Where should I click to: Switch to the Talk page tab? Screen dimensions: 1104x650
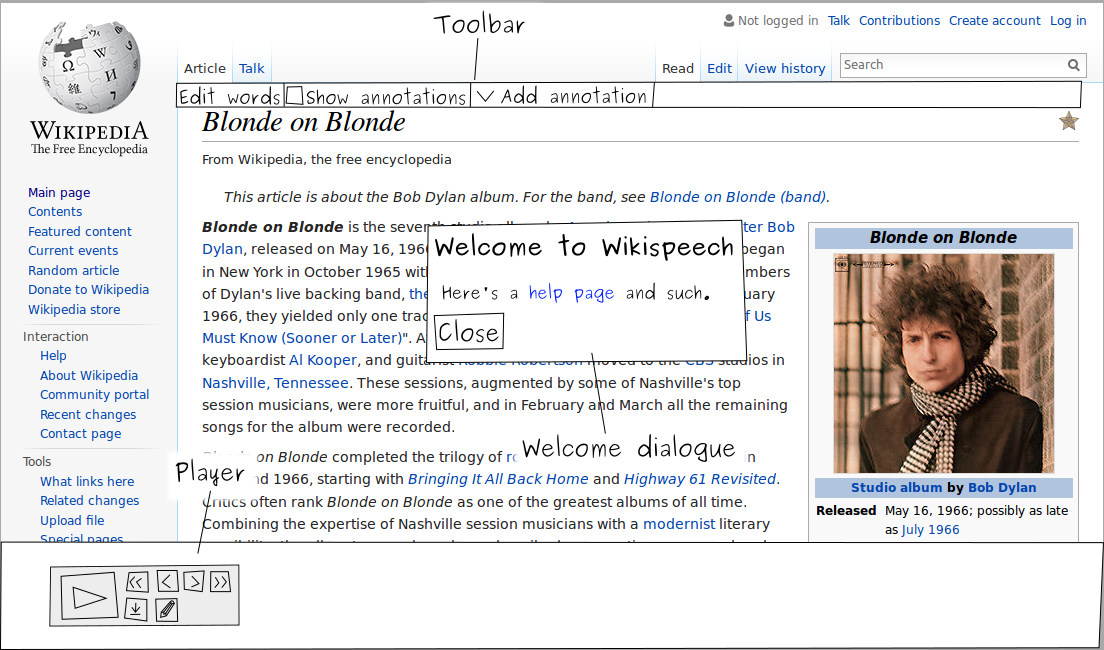point(251,68)
